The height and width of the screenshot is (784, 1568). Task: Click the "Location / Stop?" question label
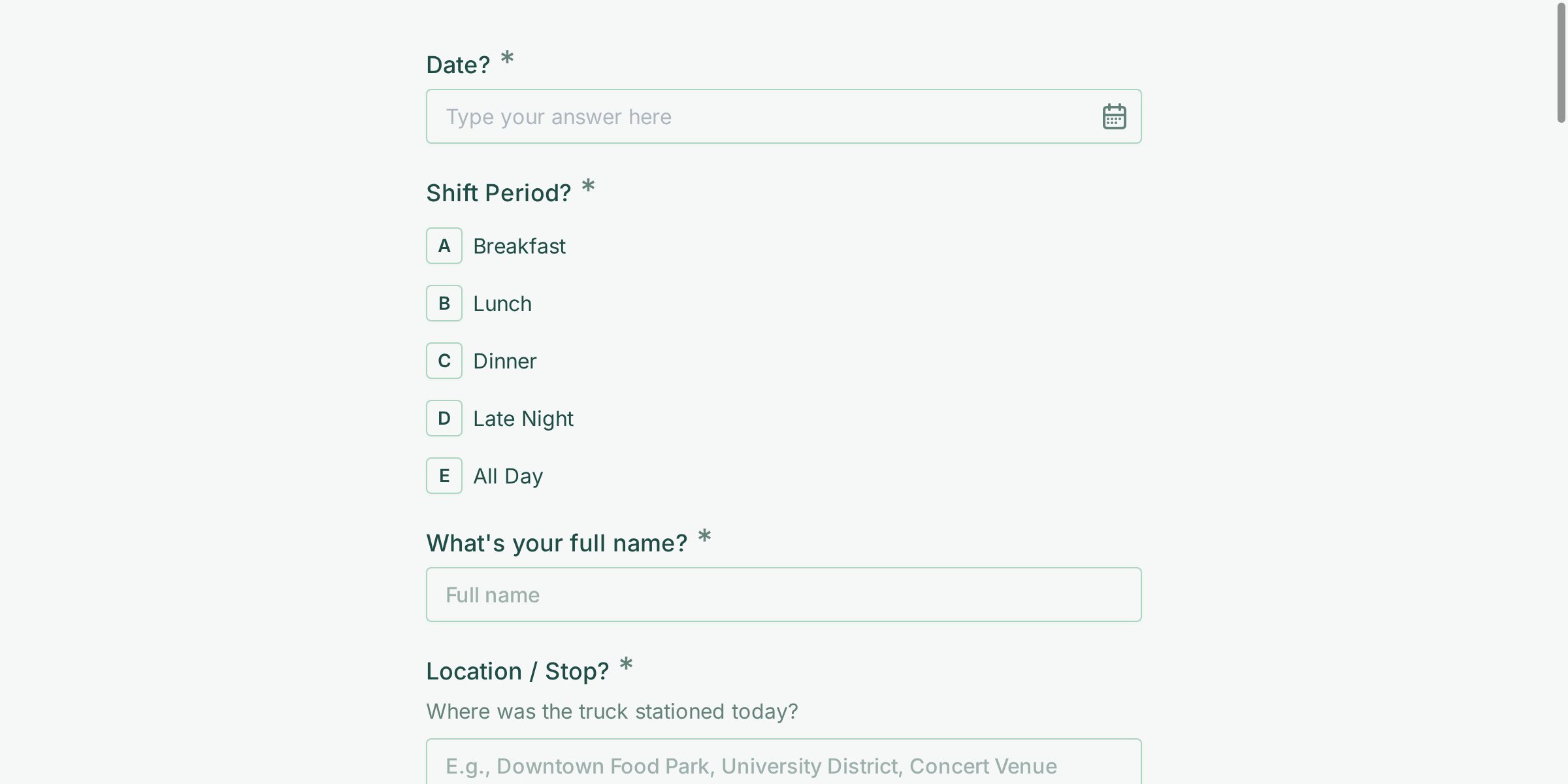[517, 672]
